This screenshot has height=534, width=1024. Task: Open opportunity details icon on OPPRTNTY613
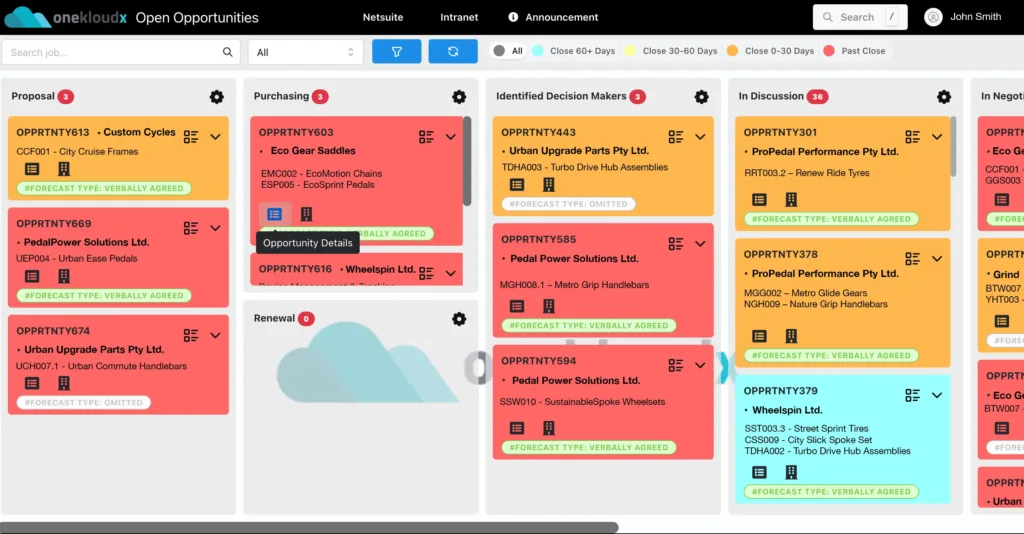coord(32,169)
